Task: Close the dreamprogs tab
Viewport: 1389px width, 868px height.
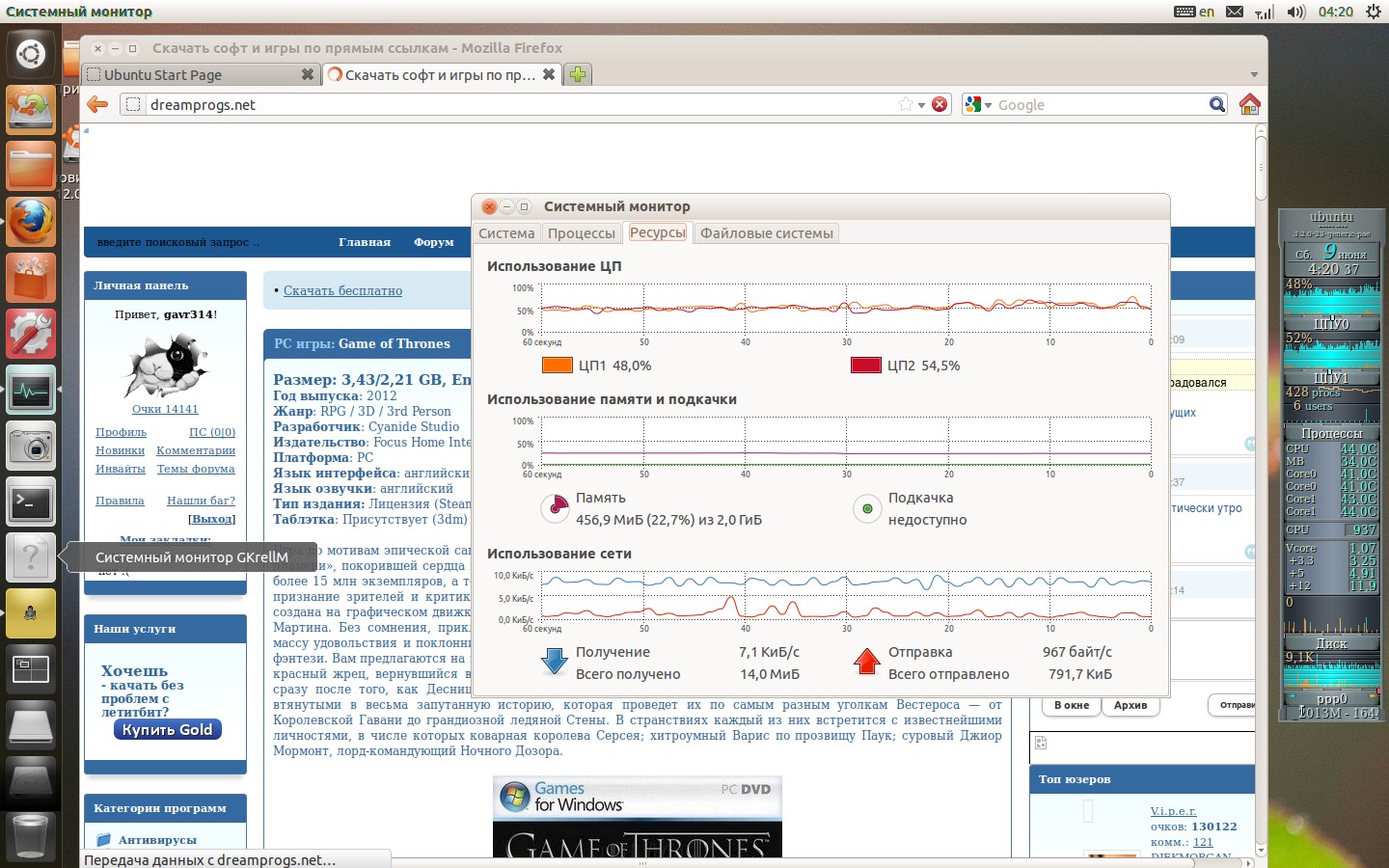Action: pyautogui.click(x=549, y=74)
